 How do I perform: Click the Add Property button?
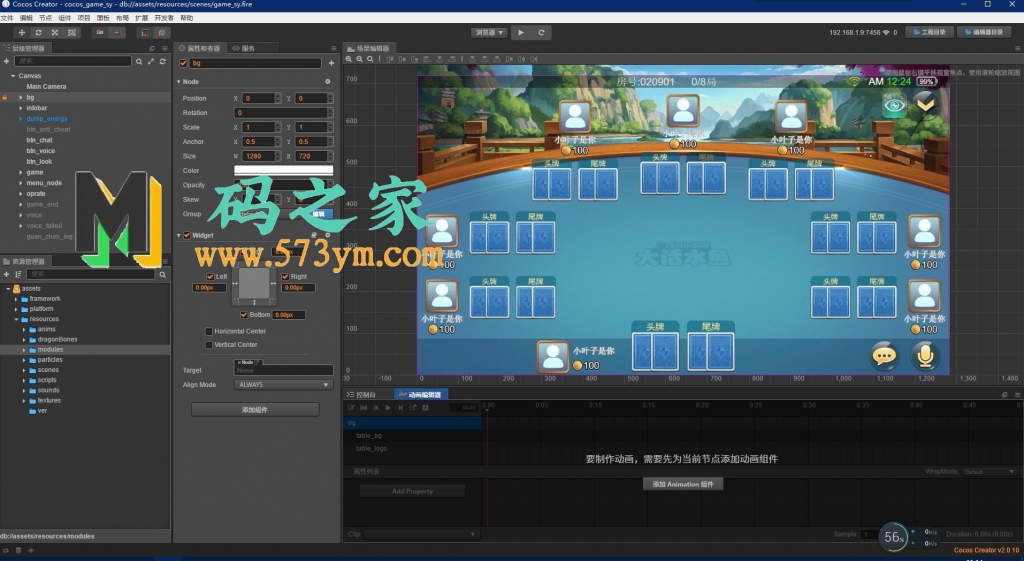pos(412,491)
